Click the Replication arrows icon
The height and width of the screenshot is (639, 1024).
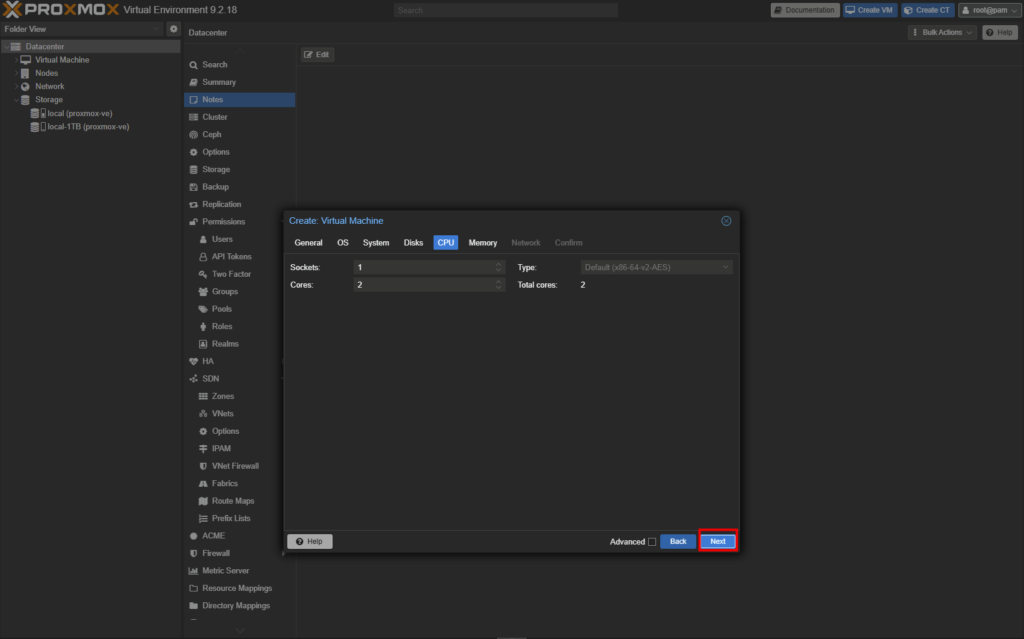point(193,205)
